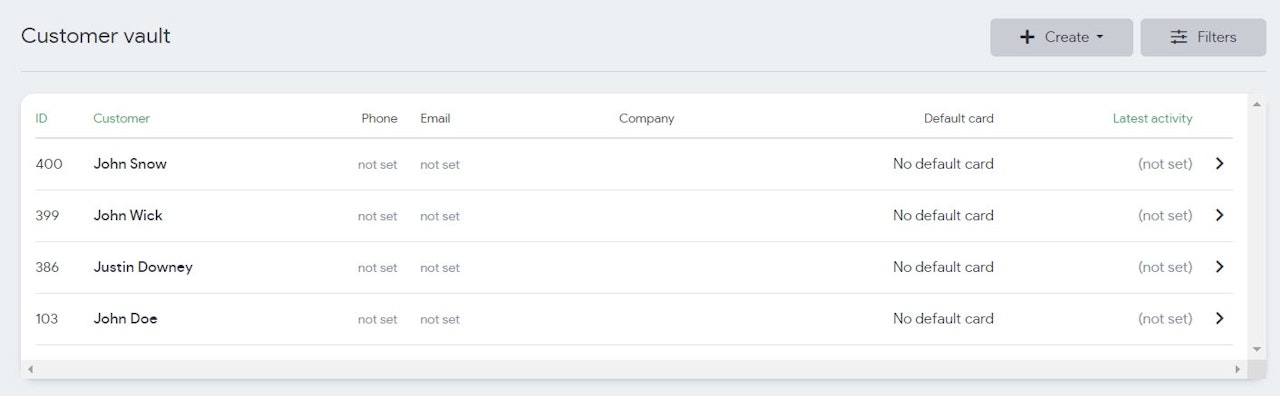1280x396 pixels.
Task: Click the plus icon on Create
Action: (1027, 37)
